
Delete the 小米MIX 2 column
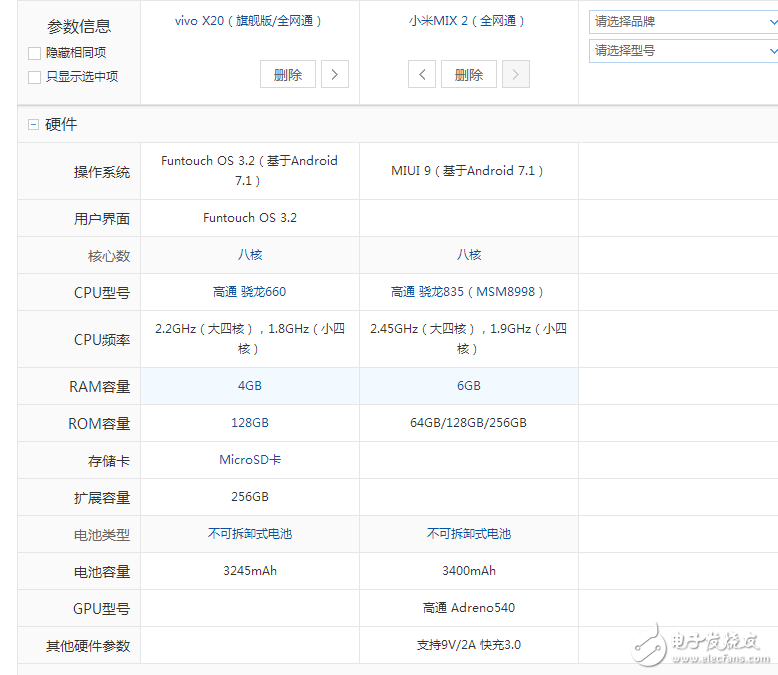pos(469,74)
